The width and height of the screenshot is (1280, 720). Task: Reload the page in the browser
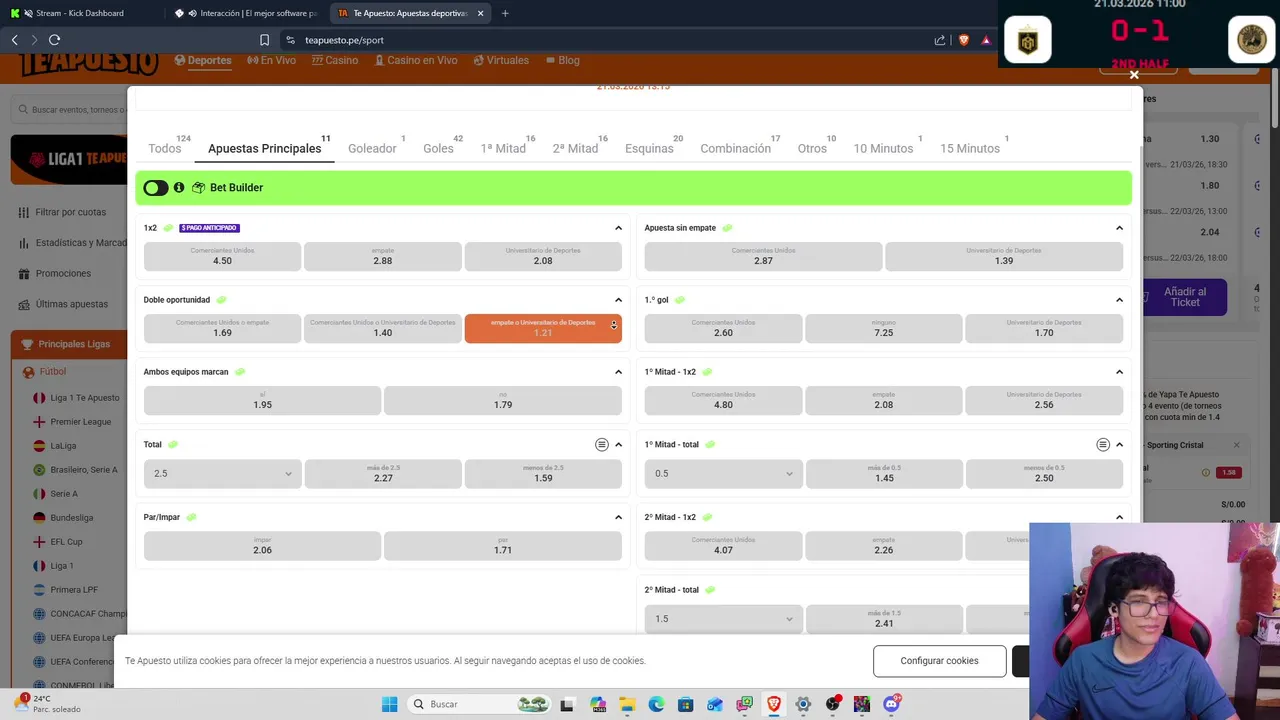point(55,40)
